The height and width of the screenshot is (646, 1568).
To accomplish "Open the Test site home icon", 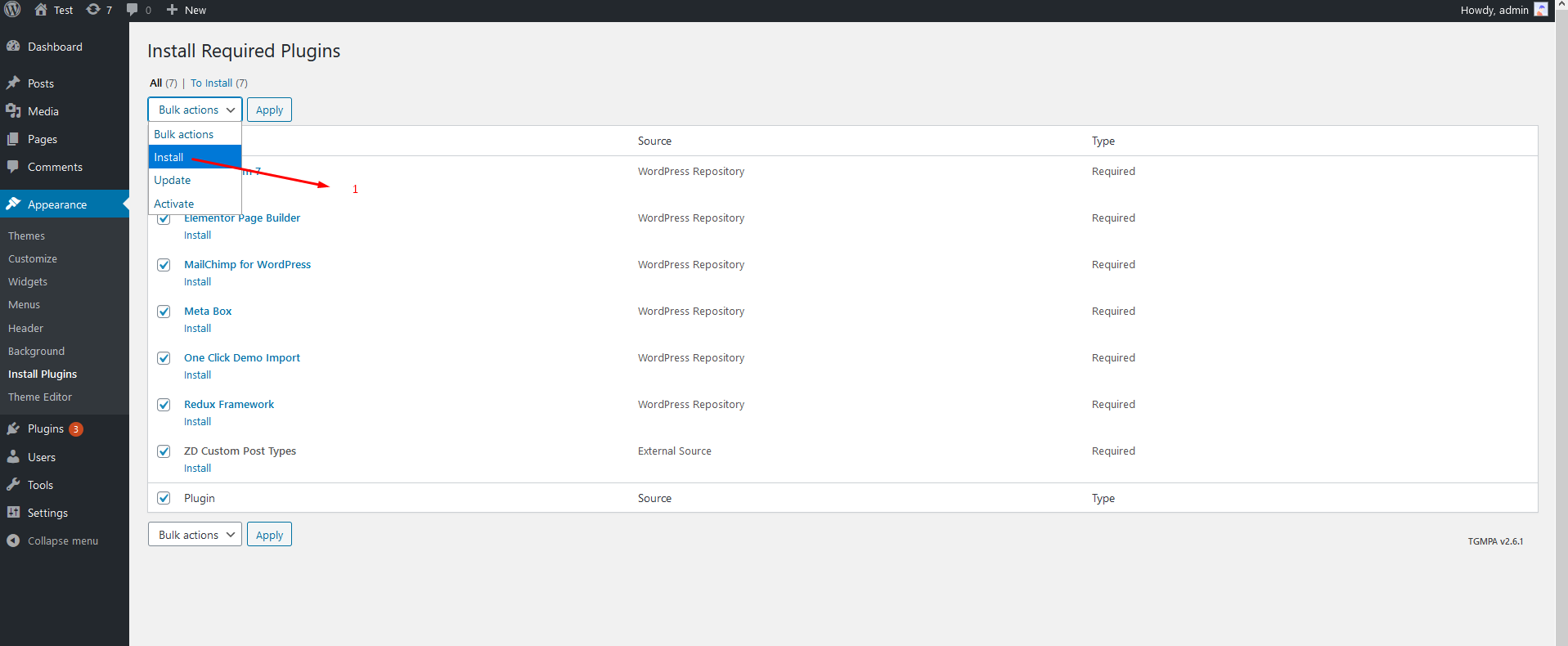I will [41, 10].
